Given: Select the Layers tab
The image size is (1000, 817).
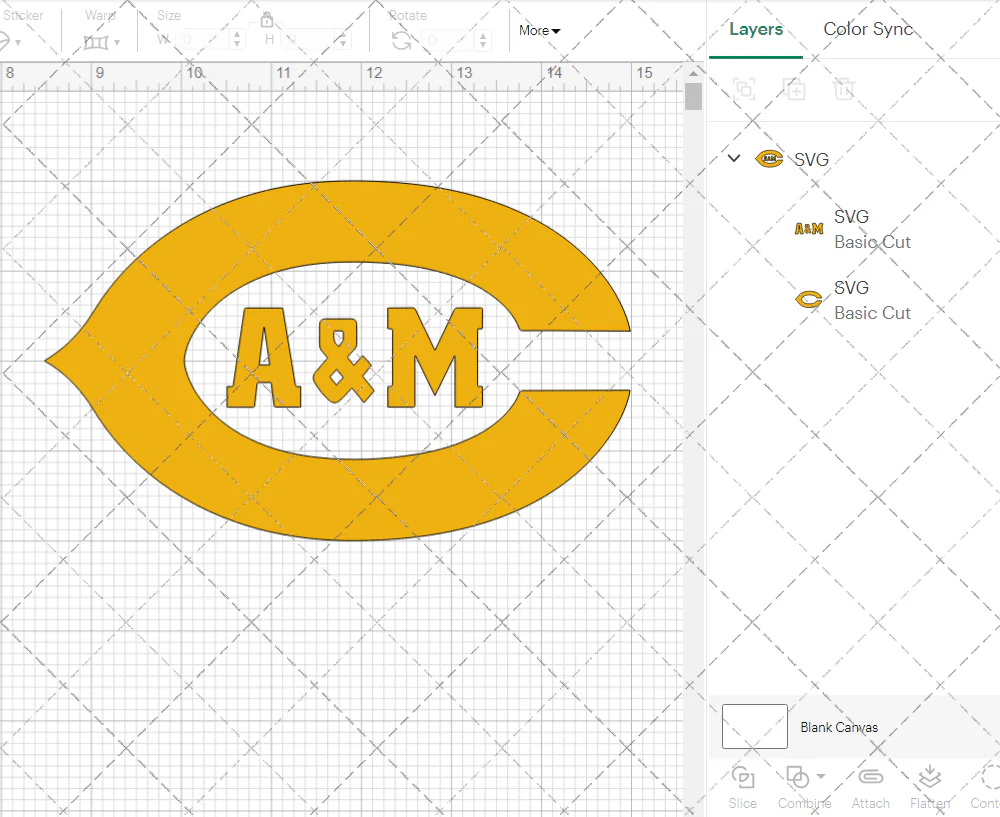Looking at the screenshot, I should [x=756, y=29].
